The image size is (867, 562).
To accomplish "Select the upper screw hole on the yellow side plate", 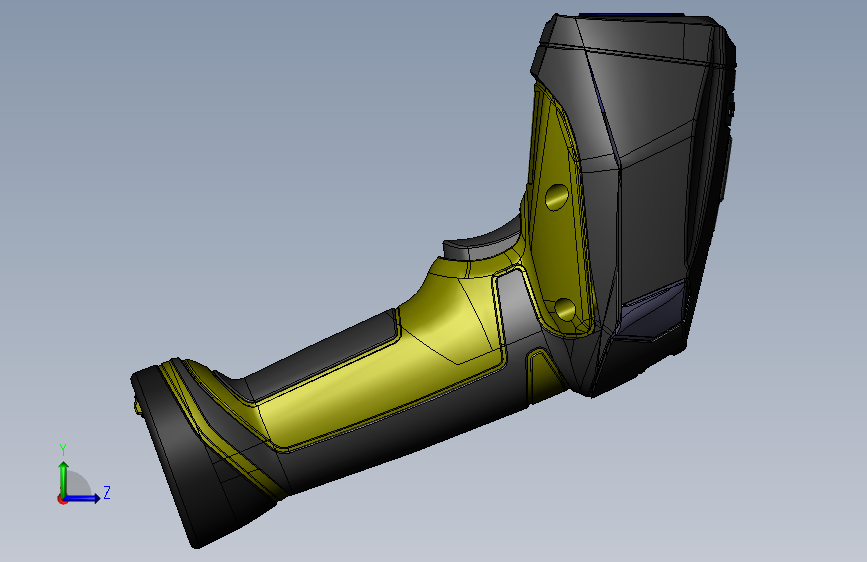I will [x=557, y=197].
